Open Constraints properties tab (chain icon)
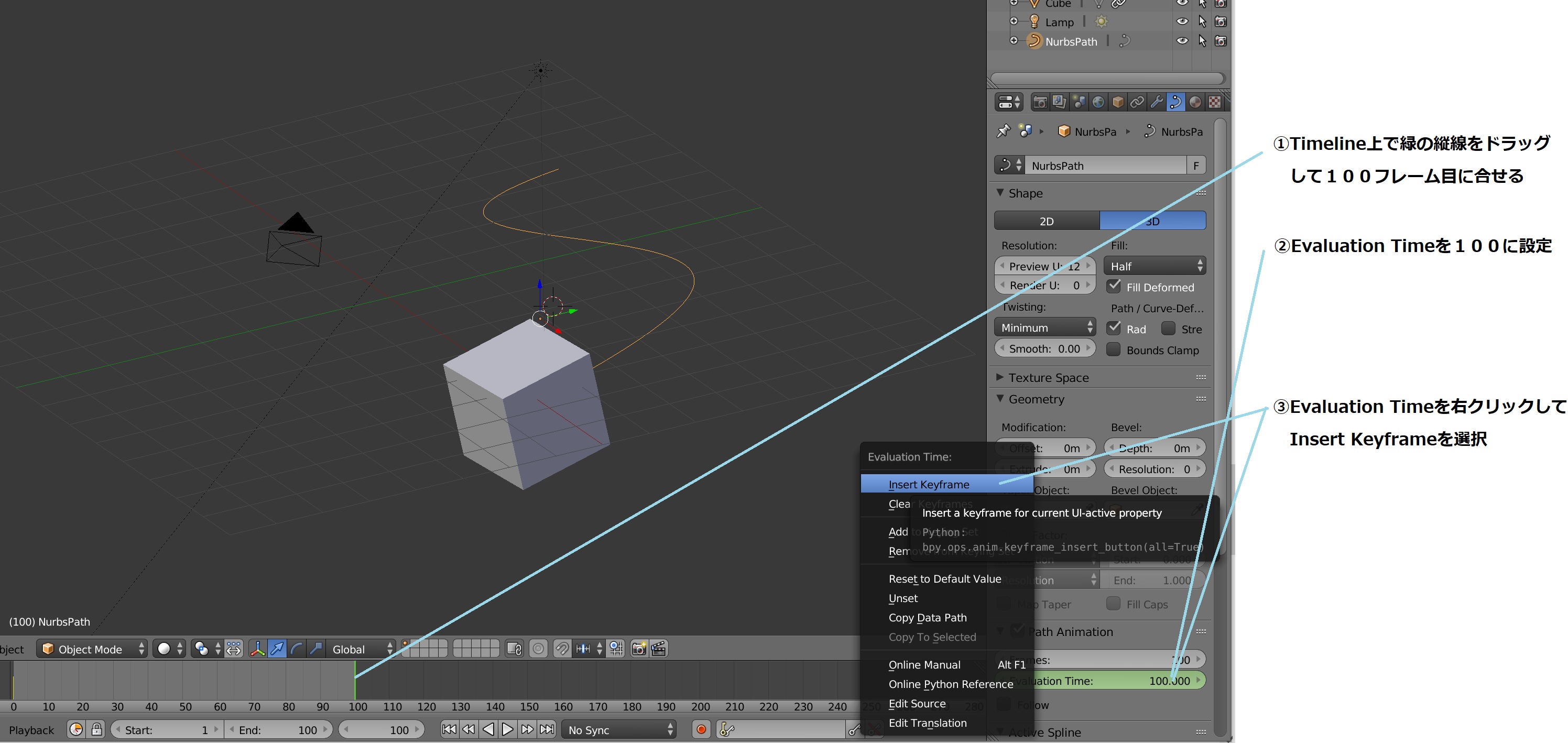This screenshot has height=743, width=1568. pos(1137,102)
